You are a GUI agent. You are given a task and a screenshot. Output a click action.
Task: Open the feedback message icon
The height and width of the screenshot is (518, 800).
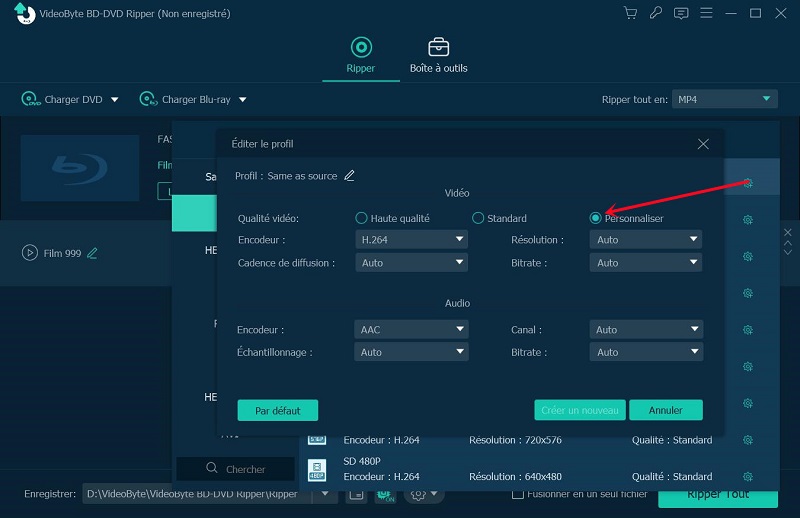(x=681, y=13)
